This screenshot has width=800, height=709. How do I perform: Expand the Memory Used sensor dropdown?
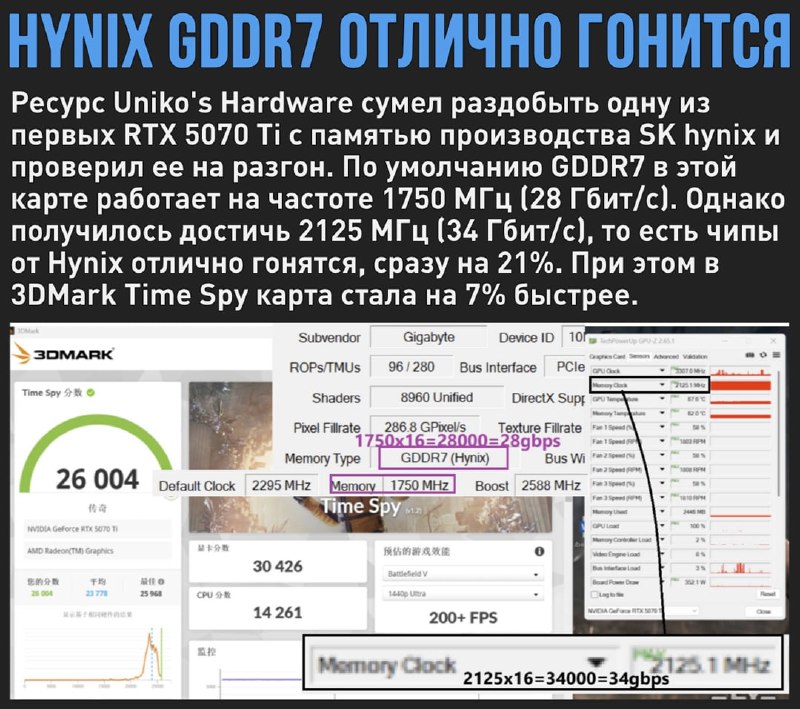[662, 512]
